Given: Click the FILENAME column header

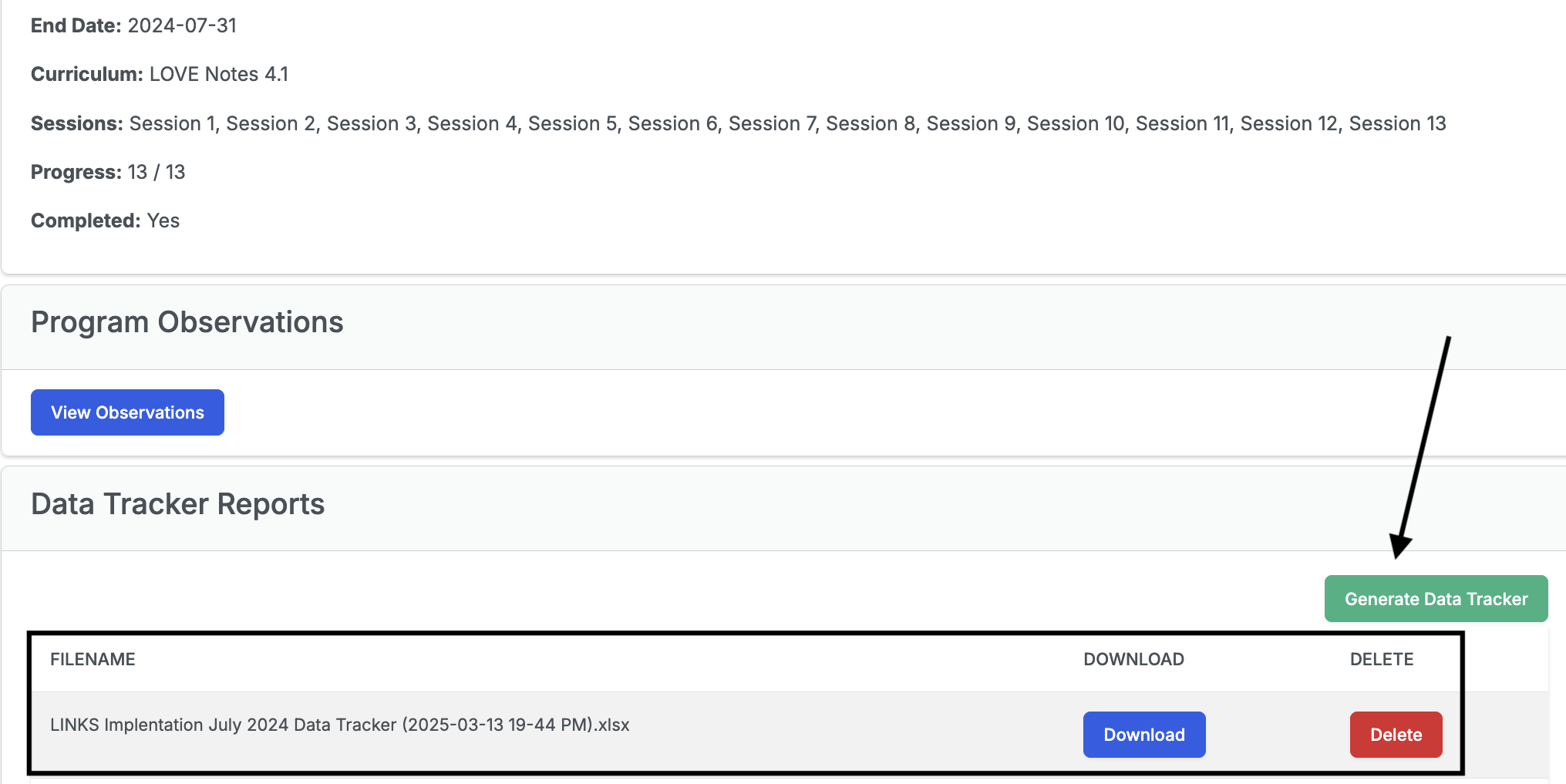Looking at the screenshot, I should (93, 659).
